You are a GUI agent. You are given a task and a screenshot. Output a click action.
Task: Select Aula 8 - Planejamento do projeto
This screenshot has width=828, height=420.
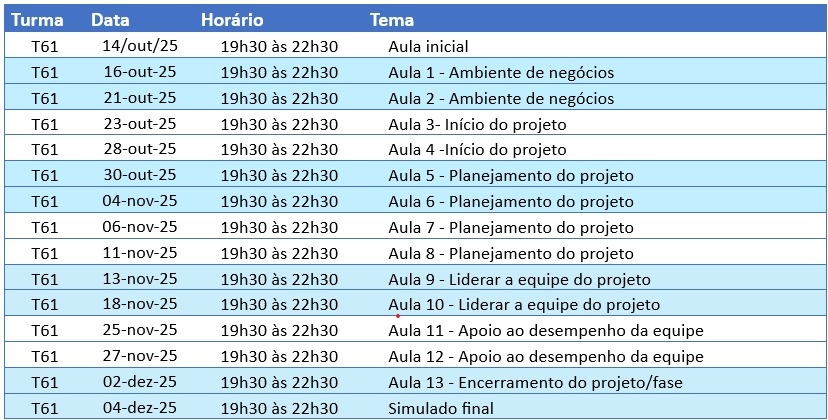pos(511,253)
